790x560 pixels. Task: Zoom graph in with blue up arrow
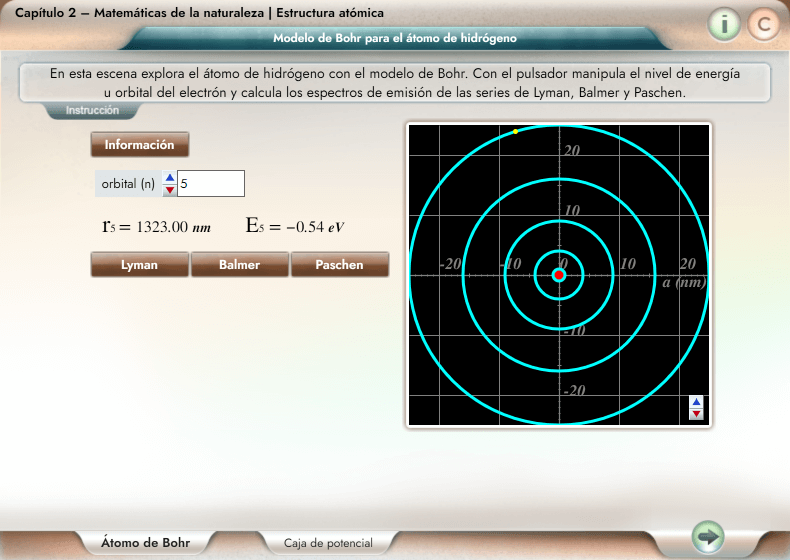tap(696, 402)
